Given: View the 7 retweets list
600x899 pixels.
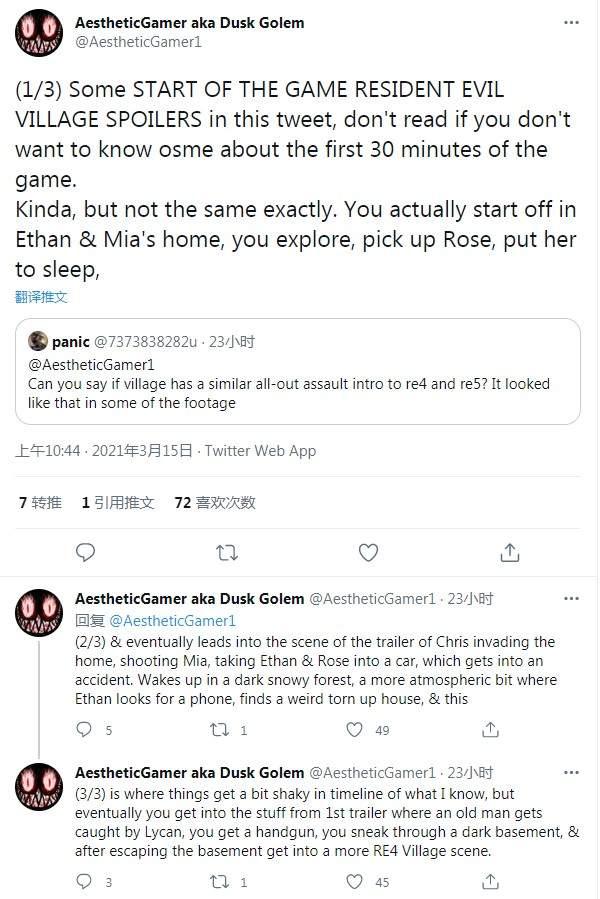Looking at the screenshot, I should tap(40, 503).
